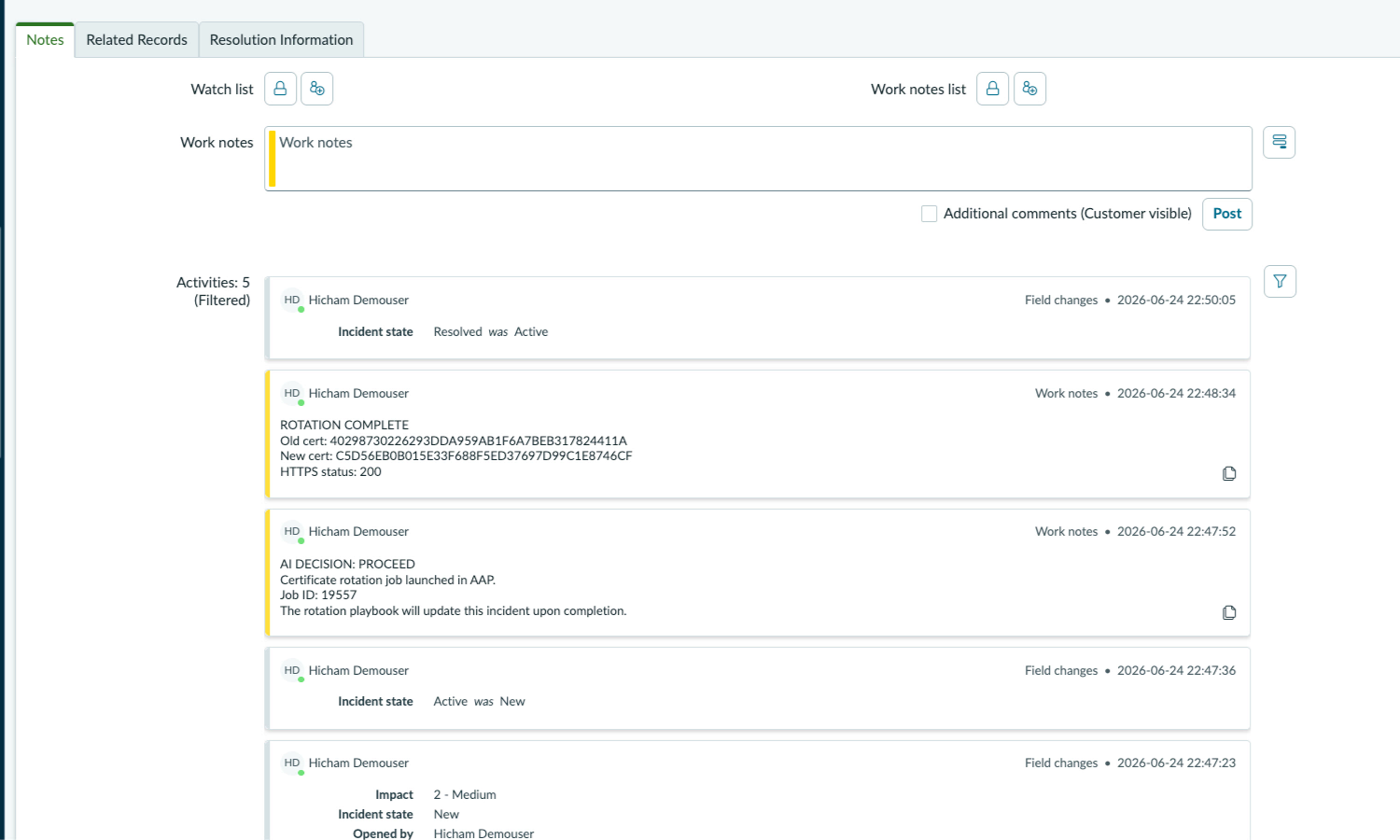Copy the AI DECISION work note
Viewport: 1400px width, 840px height.
pos(1229,612)
